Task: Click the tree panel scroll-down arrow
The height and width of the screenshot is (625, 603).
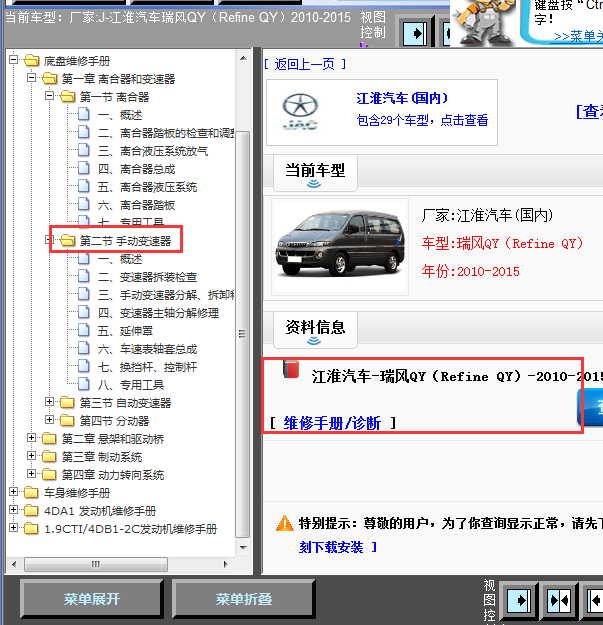Action: [243, 548]
